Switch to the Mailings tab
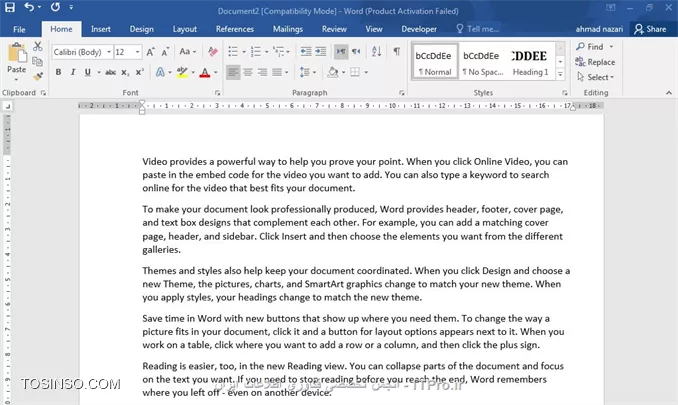This screenshot has height=405, width=678. click(288, 29)
